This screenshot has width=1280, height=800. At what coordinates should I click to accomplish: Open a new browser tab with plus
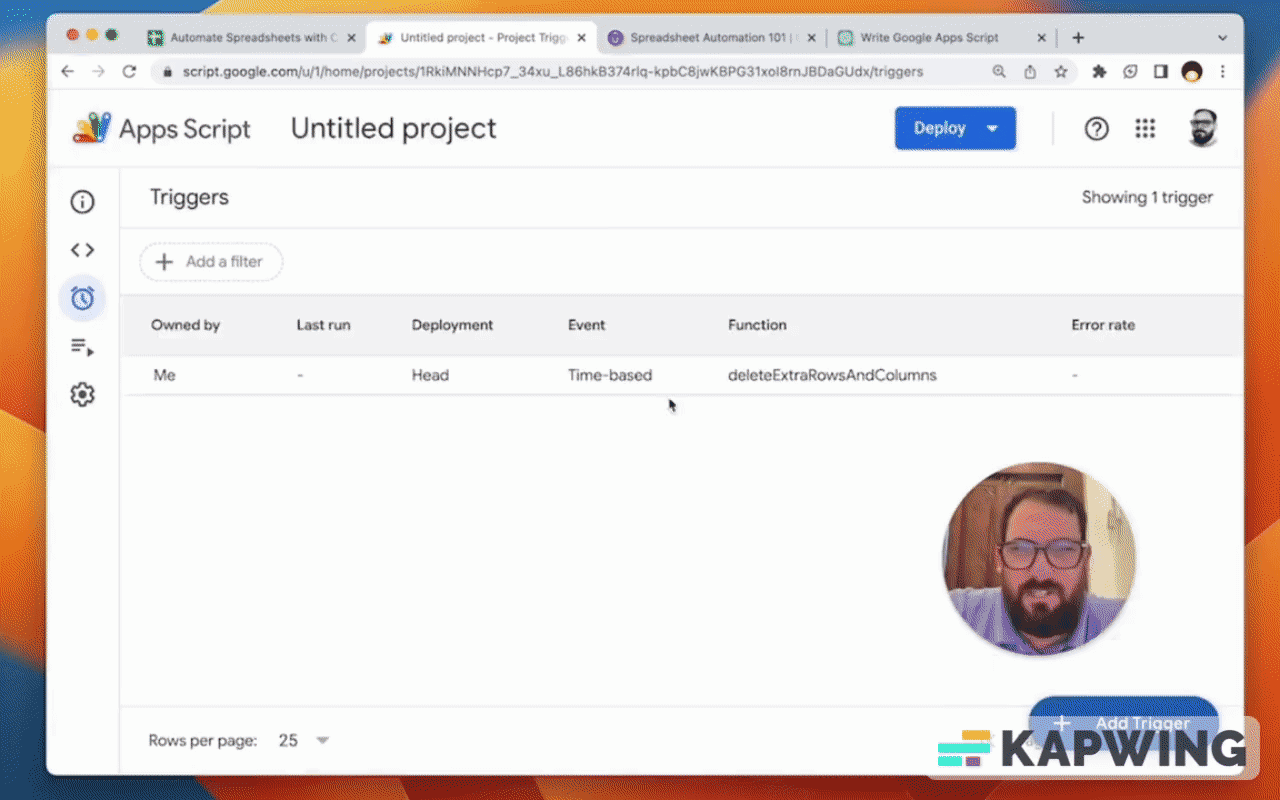[x=1078, y=38]
